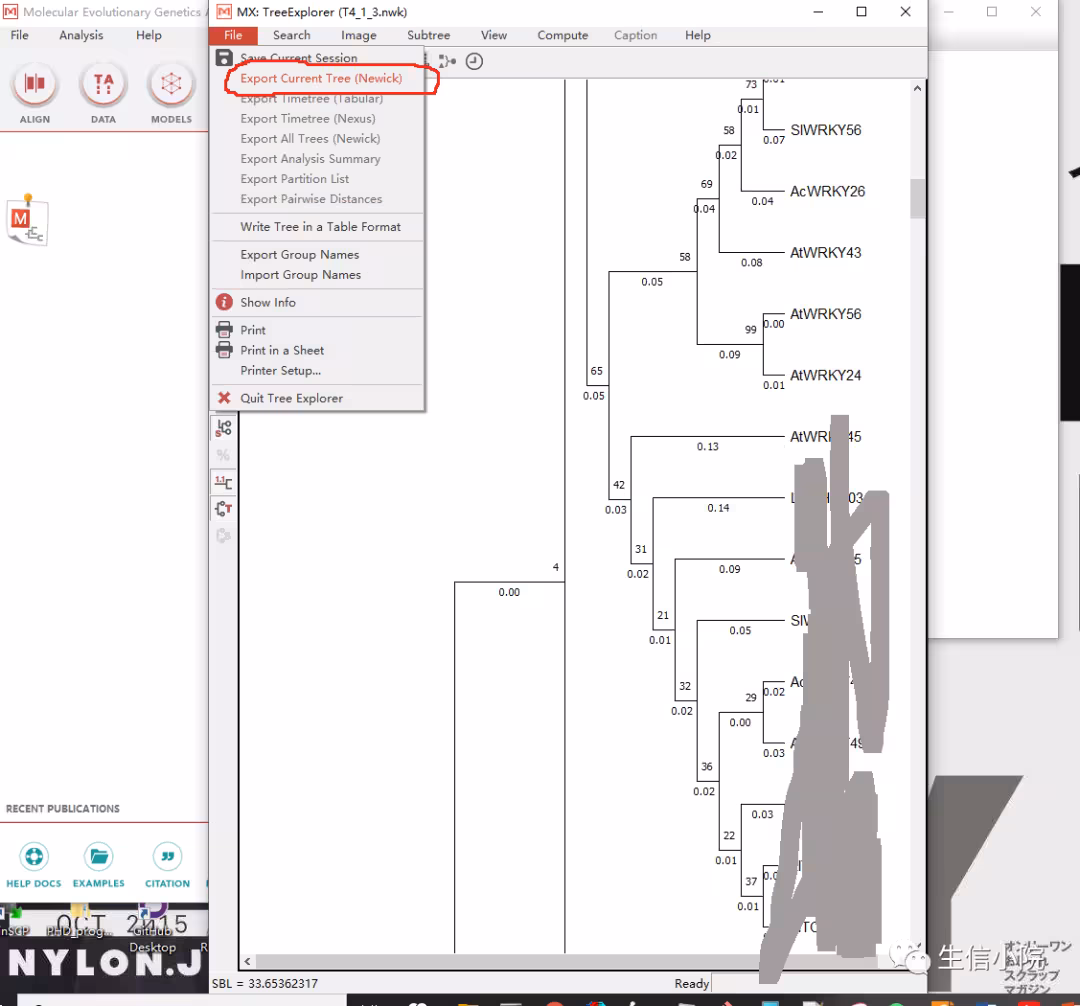Open HELP DOCS icon

[34, 857]
